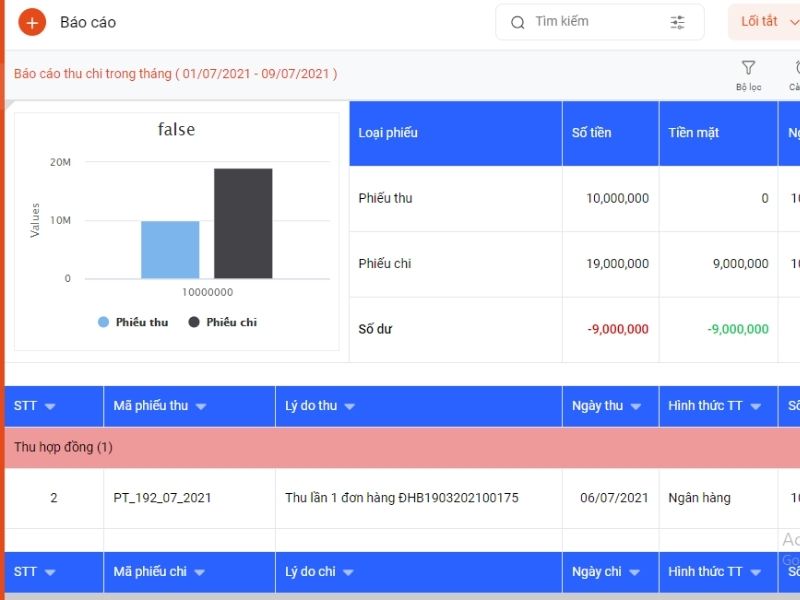Open sort arrow on Mã phiếu thu column
Image resolution: width=800 pixels, height=600 pixels.
201,407
